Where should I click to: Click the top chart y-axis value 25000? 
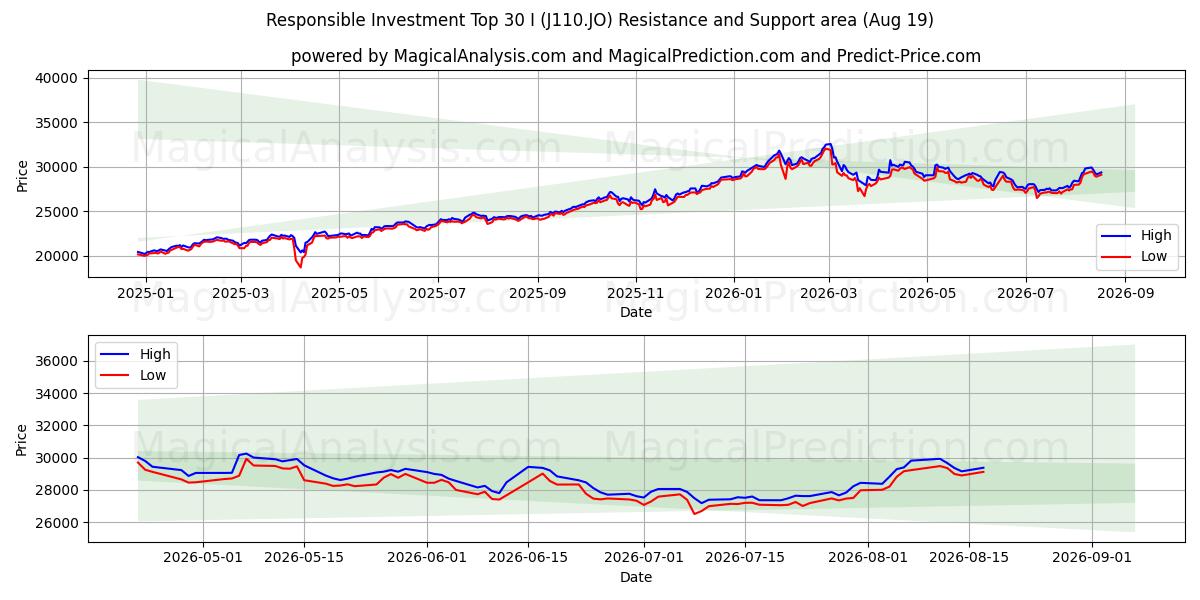pyautogui.click(x=58, y=212)
